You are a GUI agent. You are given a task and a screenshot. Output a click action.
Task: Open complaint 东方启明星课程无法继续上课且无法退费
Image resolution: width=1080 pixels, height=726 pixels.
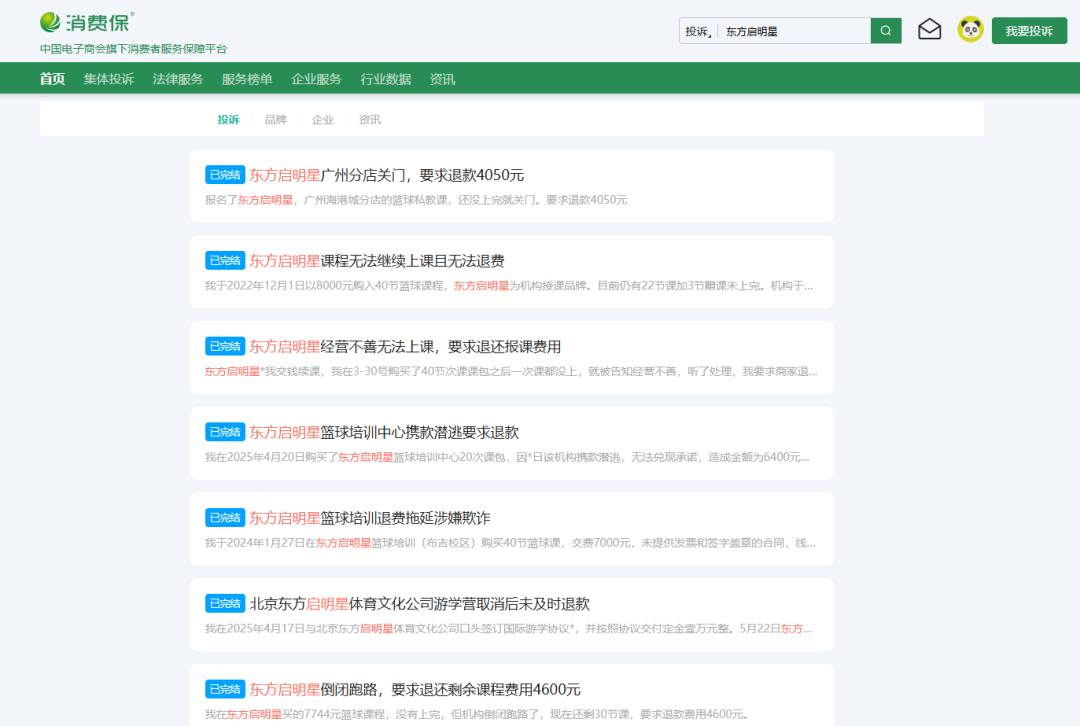click(x=377, y=261)
